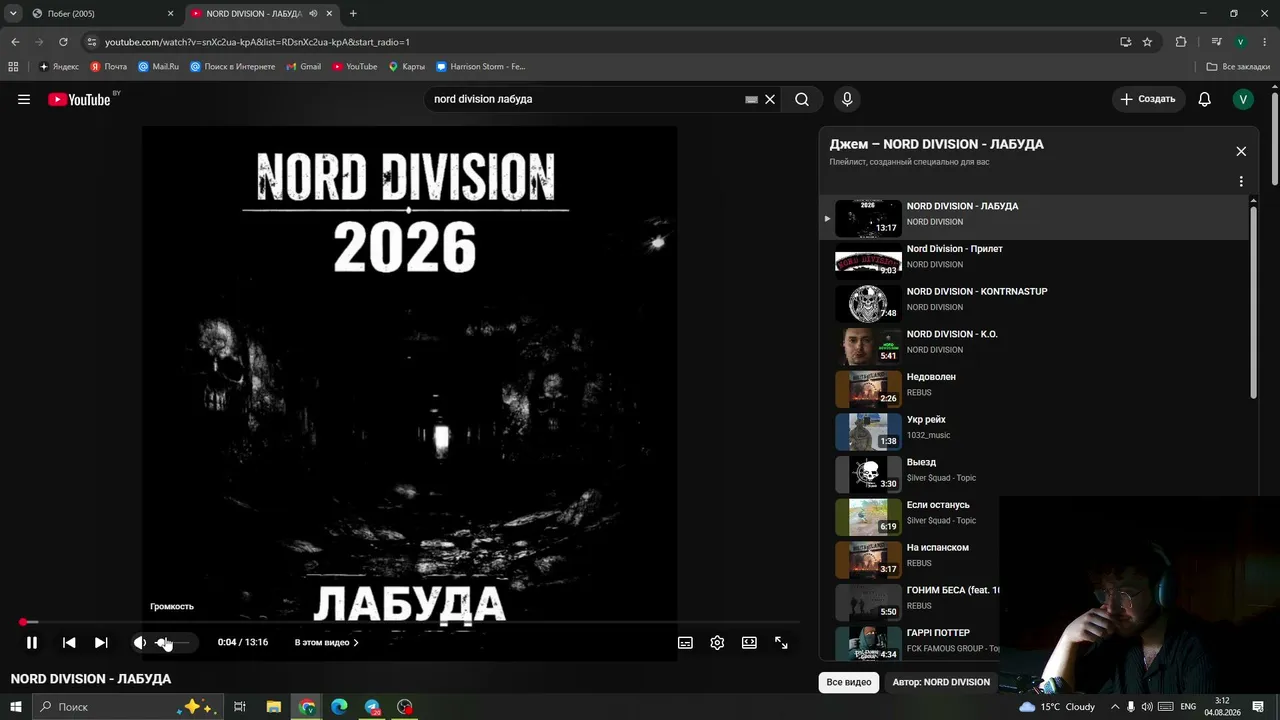The height and width of the screenshot is (720, 1280).
Task: Go back in browser history
Action: point(15,42)
